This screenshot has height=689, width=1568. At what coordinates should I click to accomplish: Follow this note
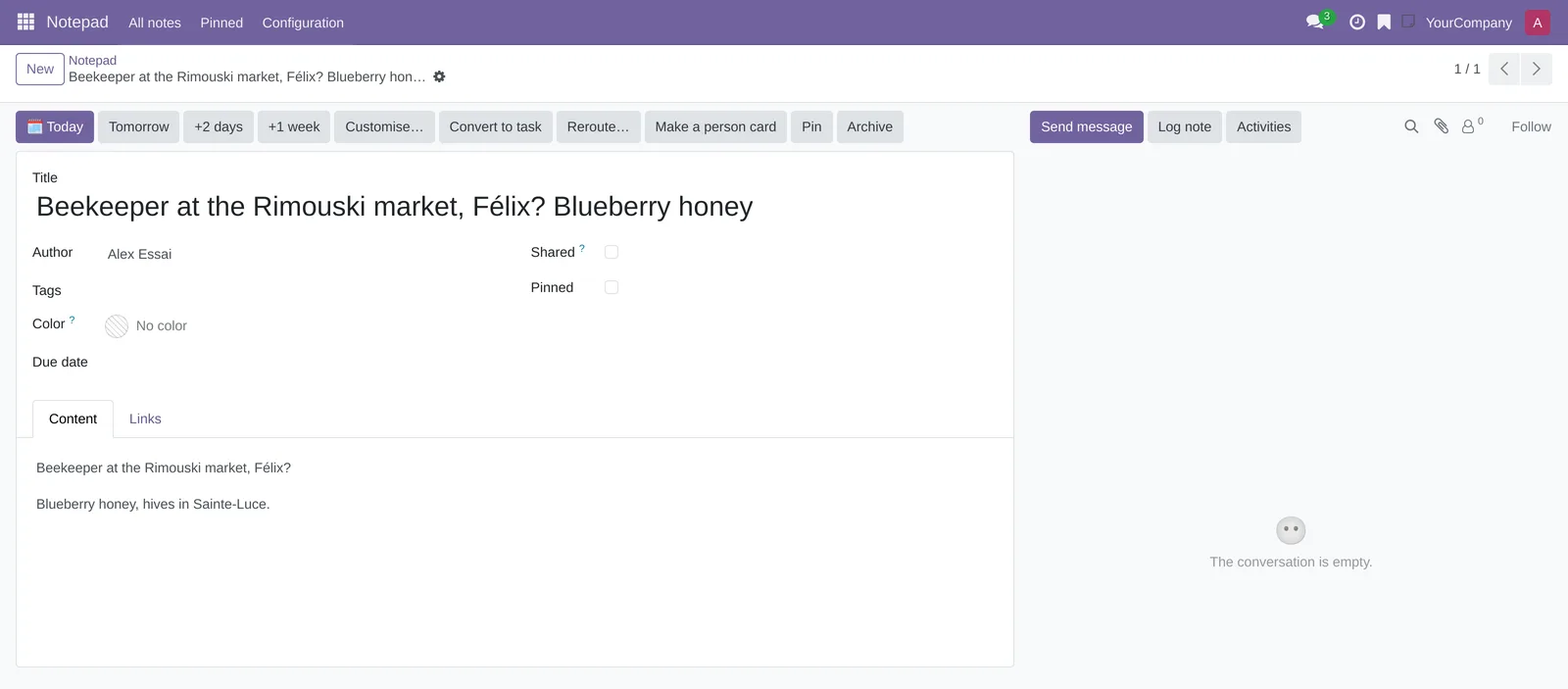tap(1531, 126)
